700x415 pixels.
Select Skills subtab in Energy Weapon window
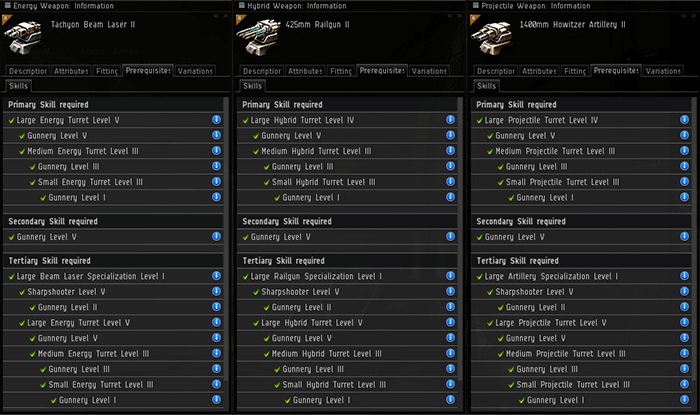pyautogui.click(x=18, y=86)
